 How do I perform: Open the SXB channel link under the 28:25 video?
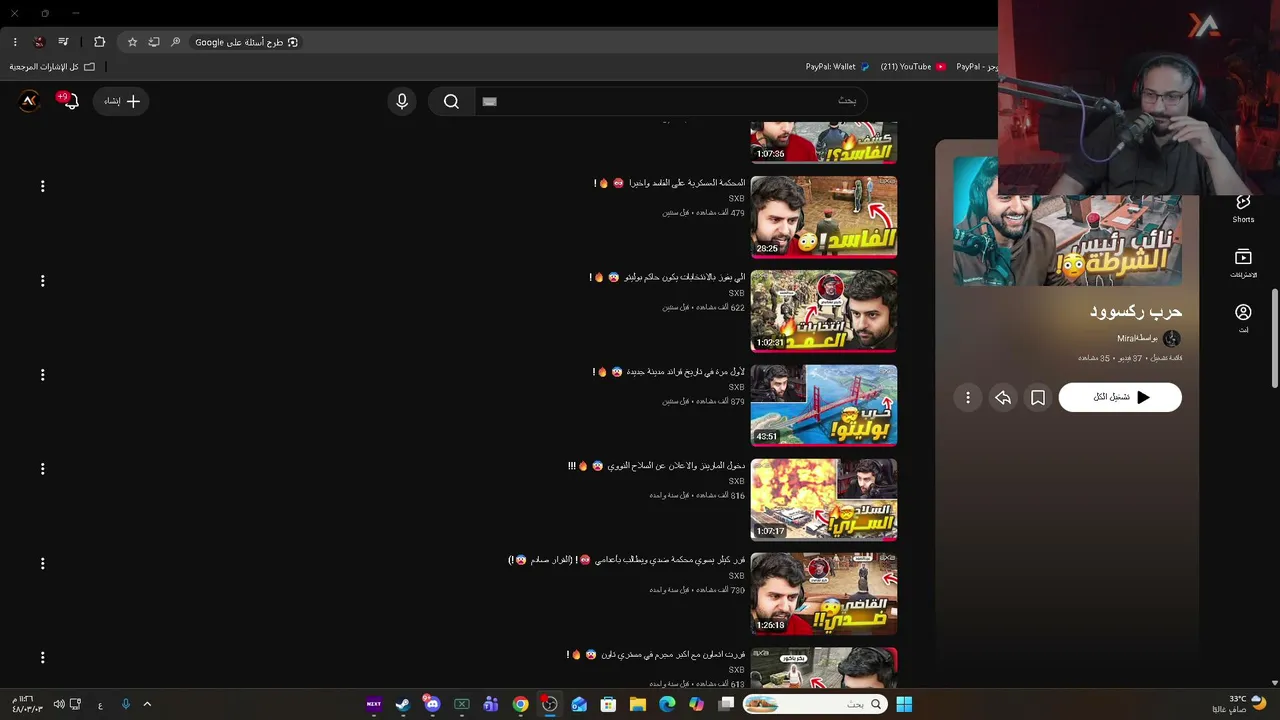[736, 199]
